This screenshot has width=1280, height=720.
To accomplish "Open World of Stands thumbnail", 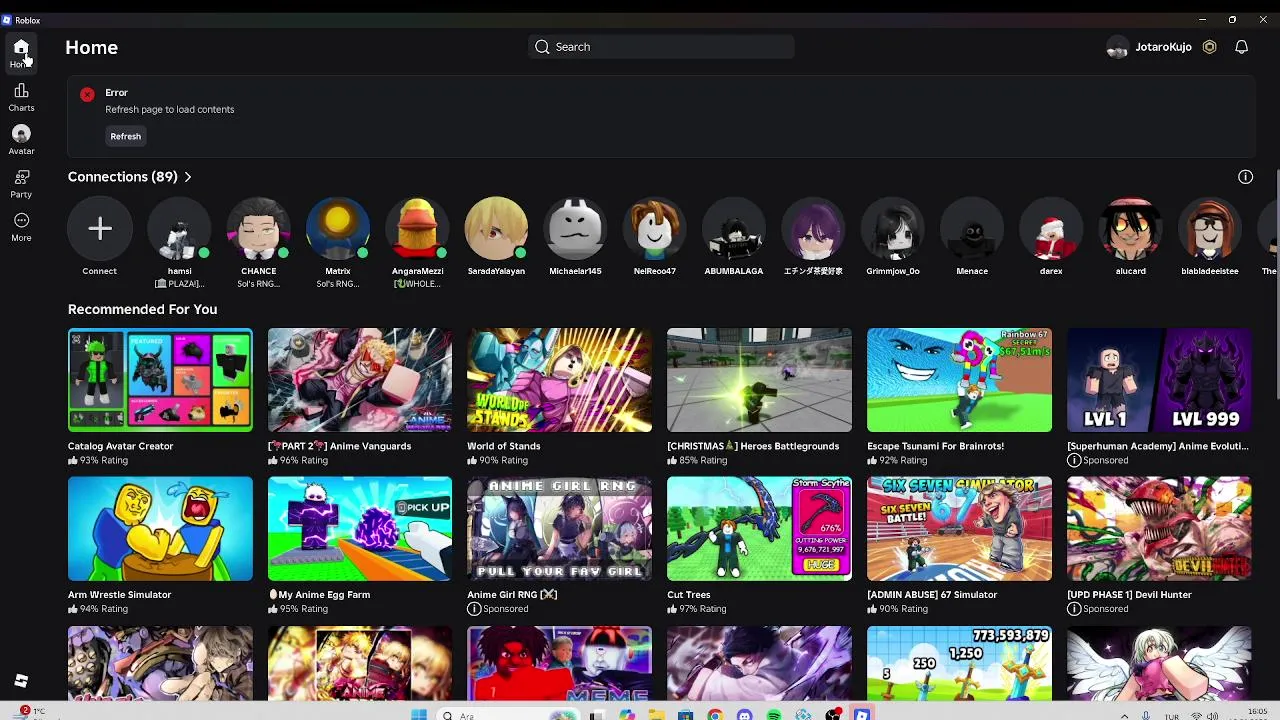I will click(x=559, y=380).
